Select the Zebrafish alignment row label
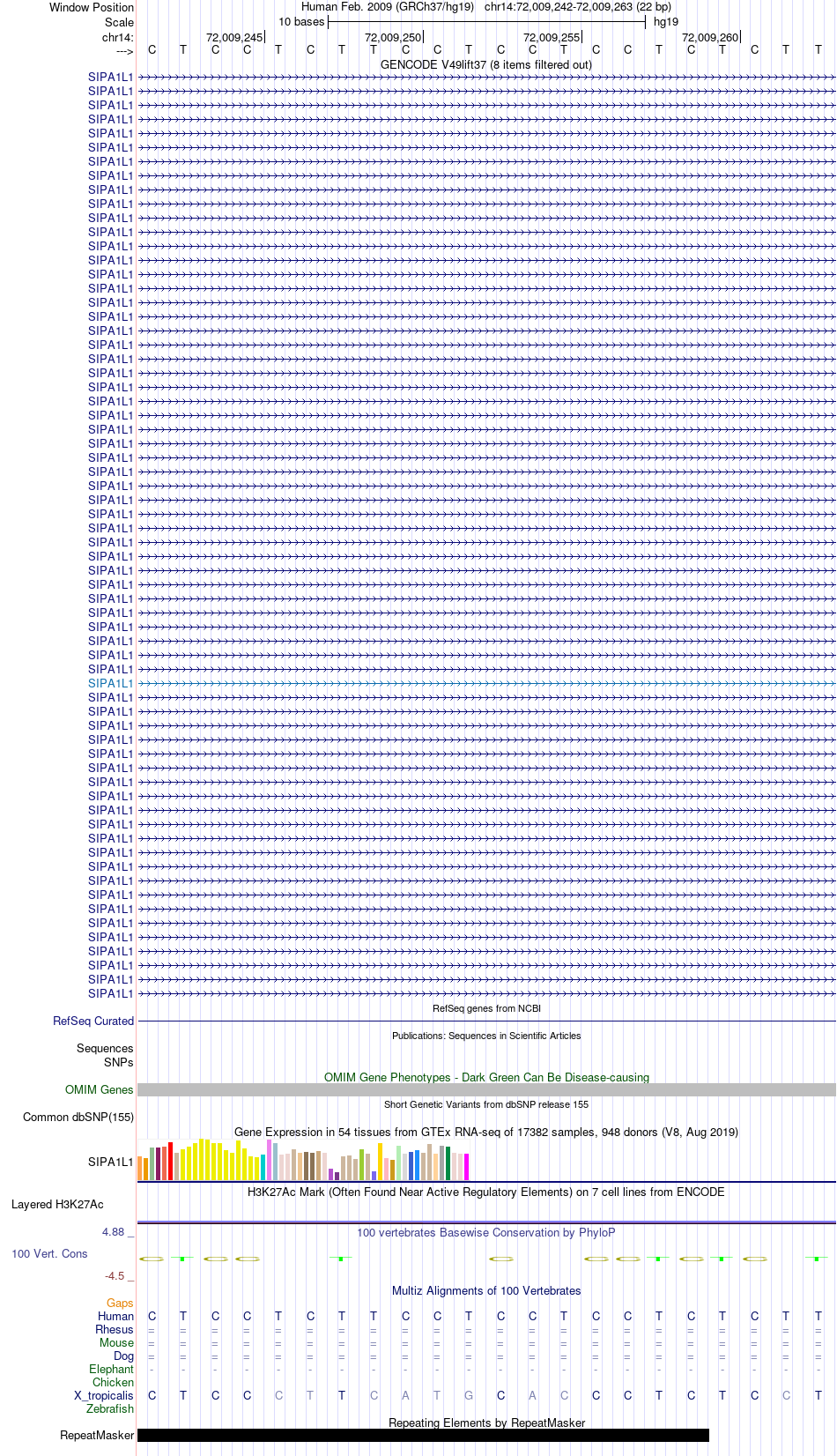 click(x=110, y=1408)
